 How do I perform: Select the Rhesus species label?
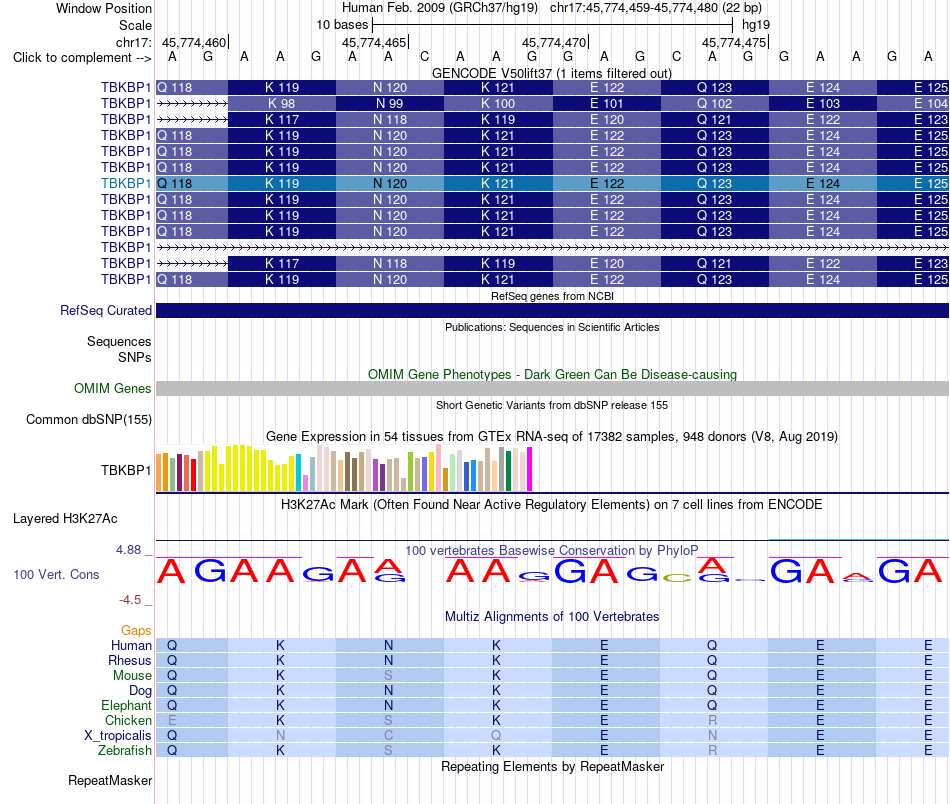130,660
